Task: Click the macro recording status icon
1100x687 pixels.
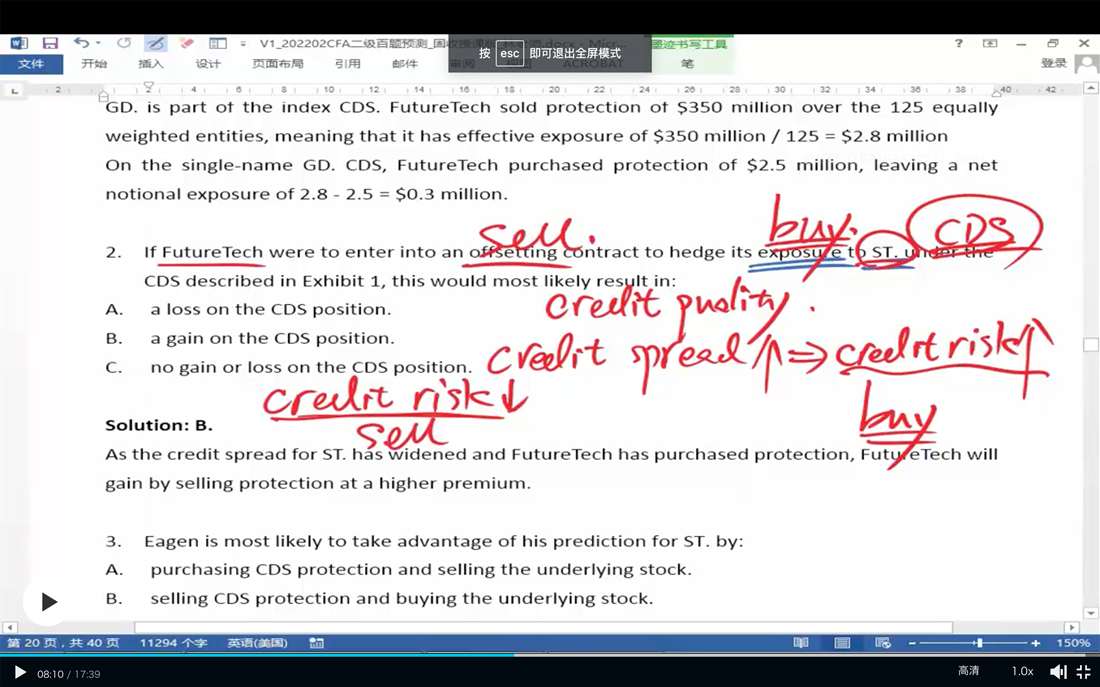Action: [316, 643]
